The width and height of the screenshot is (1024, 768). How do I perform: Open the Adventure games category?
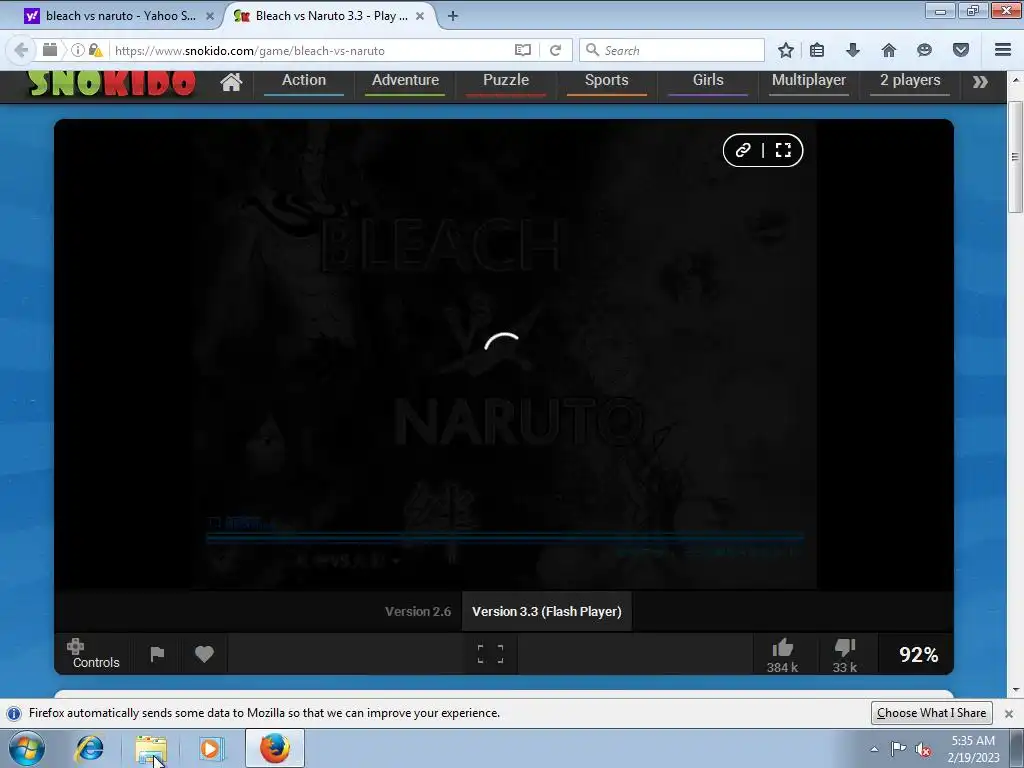[405, 81]
